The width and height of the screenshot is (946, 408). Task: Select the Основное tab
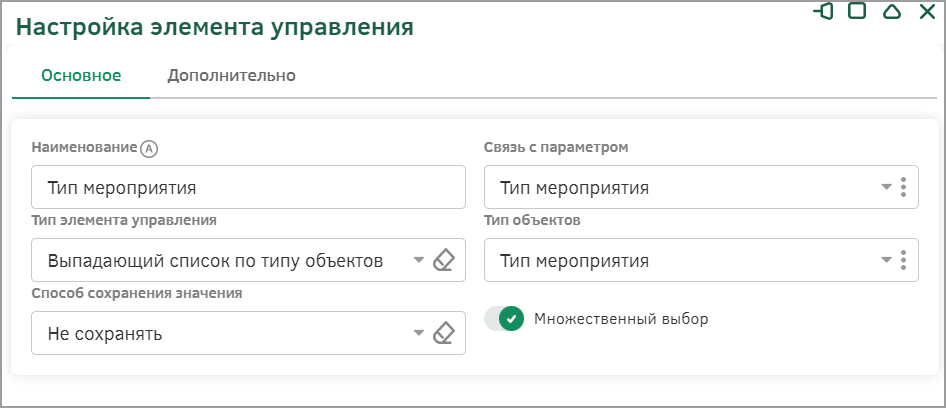tap(81, 76)
